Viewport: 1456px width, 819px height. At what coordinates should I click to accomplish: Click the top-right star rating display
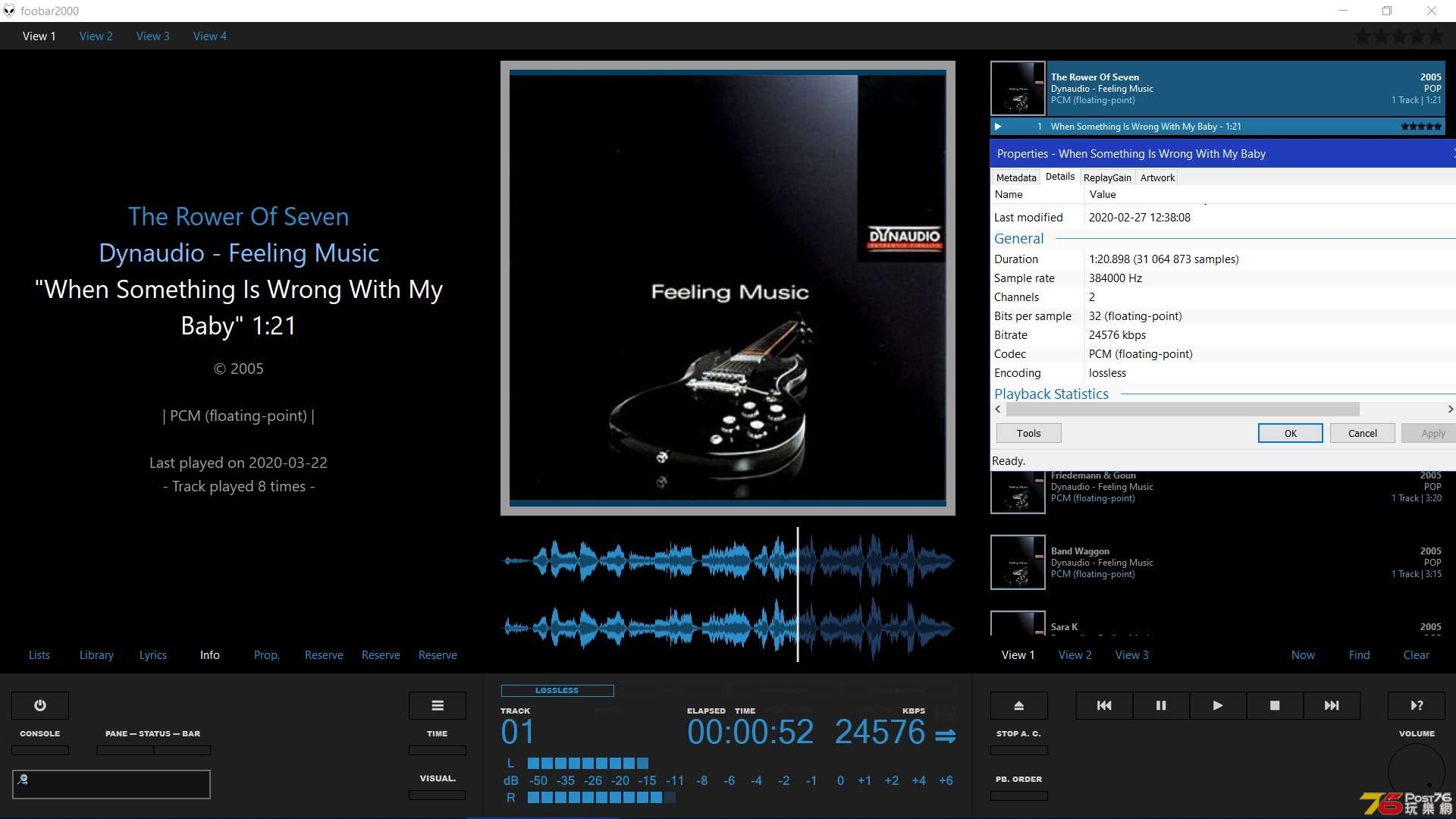pos(1399,36)
